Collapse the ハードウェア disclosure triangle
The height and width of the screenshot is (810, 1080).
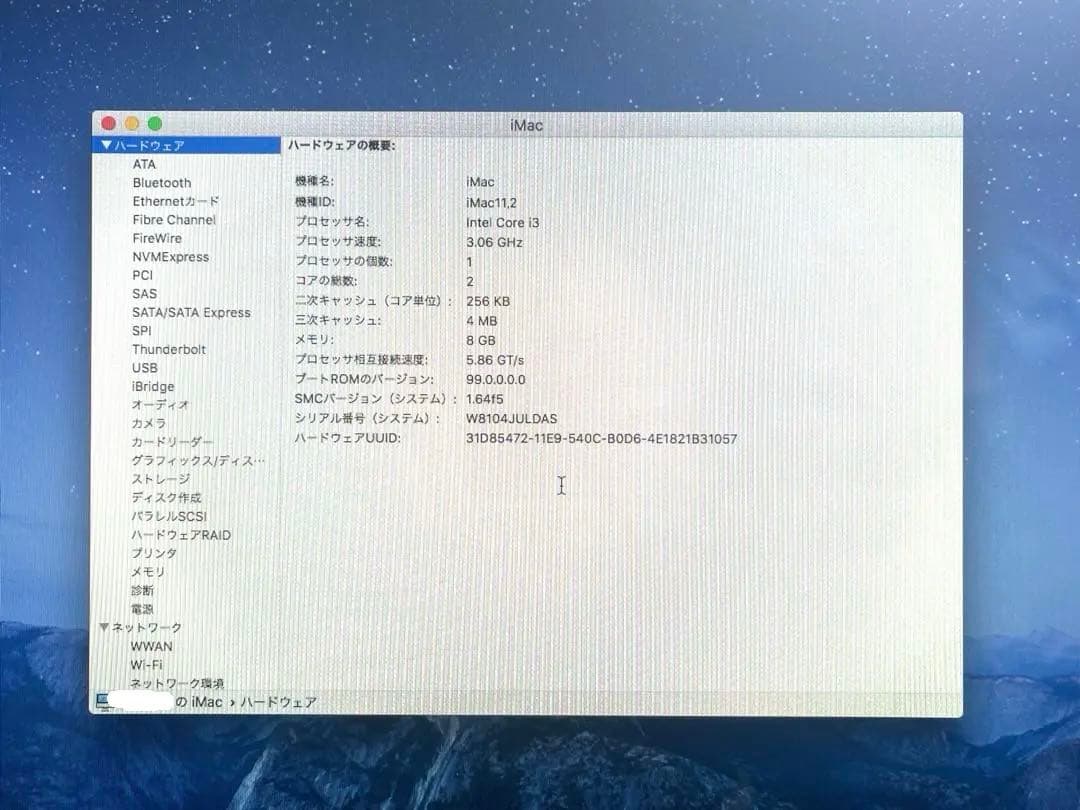(x=105, y=145)
